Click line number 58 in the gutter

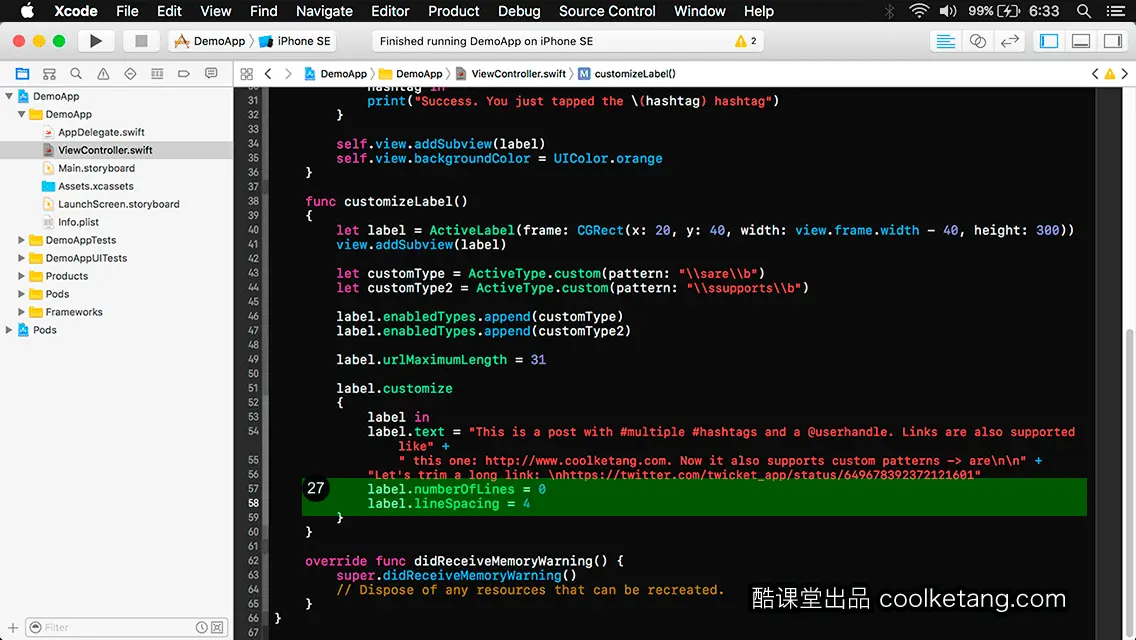pos(253,503)
